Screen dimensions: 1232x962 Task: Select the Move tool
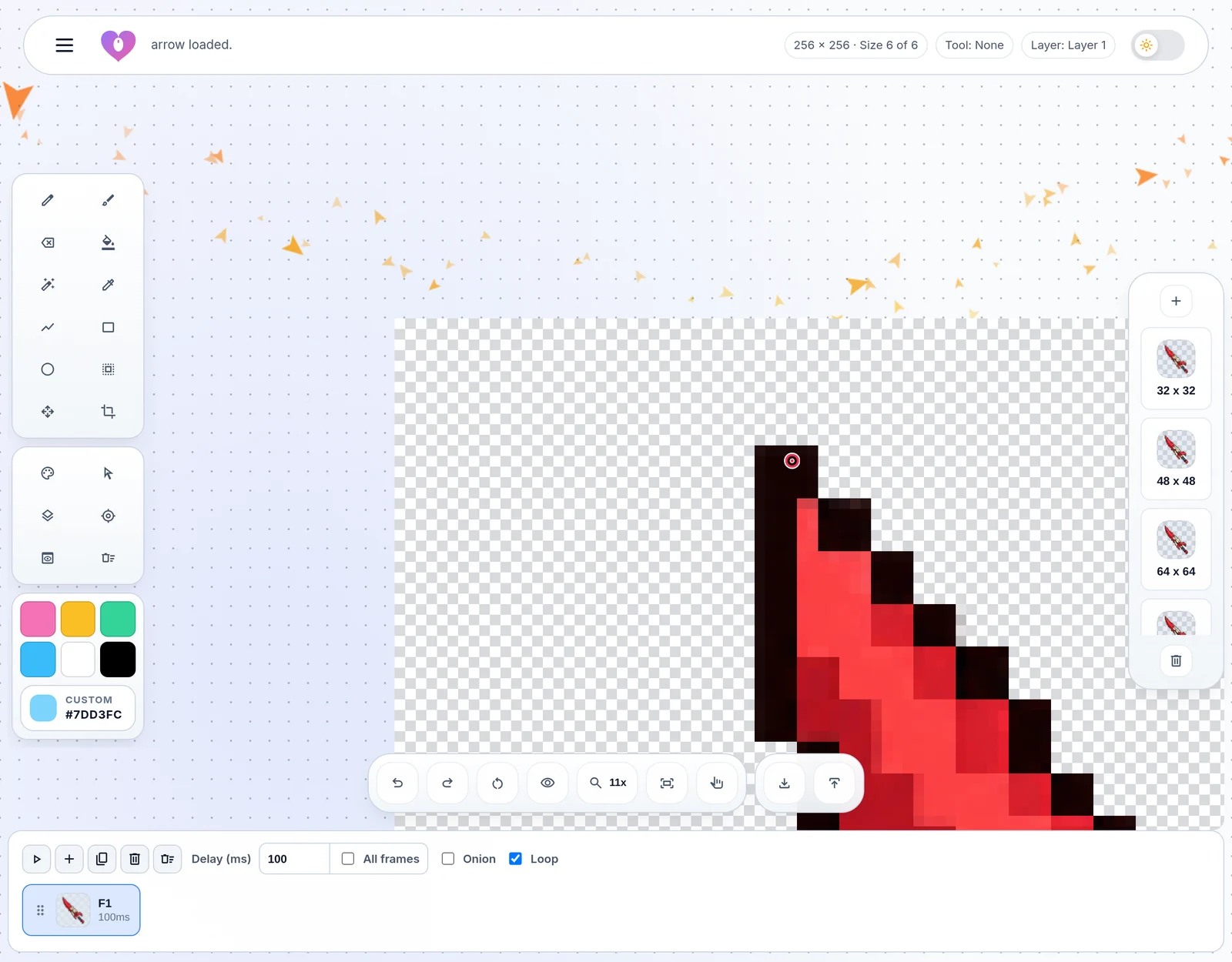tap(48, 412)
